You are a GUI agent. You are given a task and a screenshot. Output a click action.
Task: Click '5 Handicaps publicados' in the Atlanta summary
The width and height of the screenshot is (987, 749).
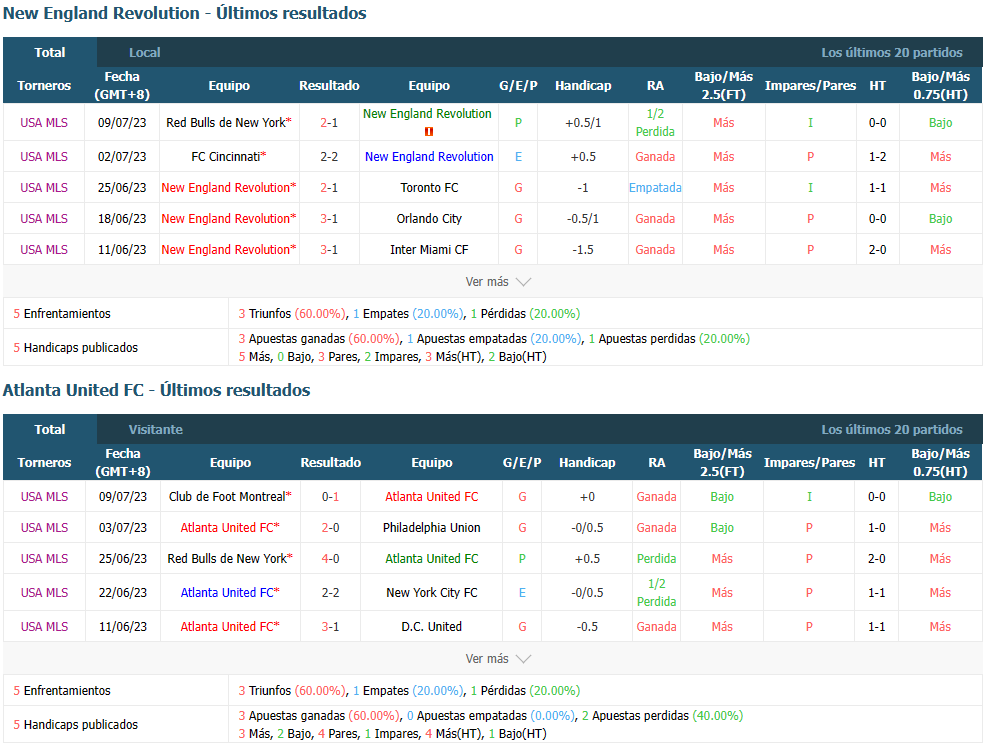[76, 724]
